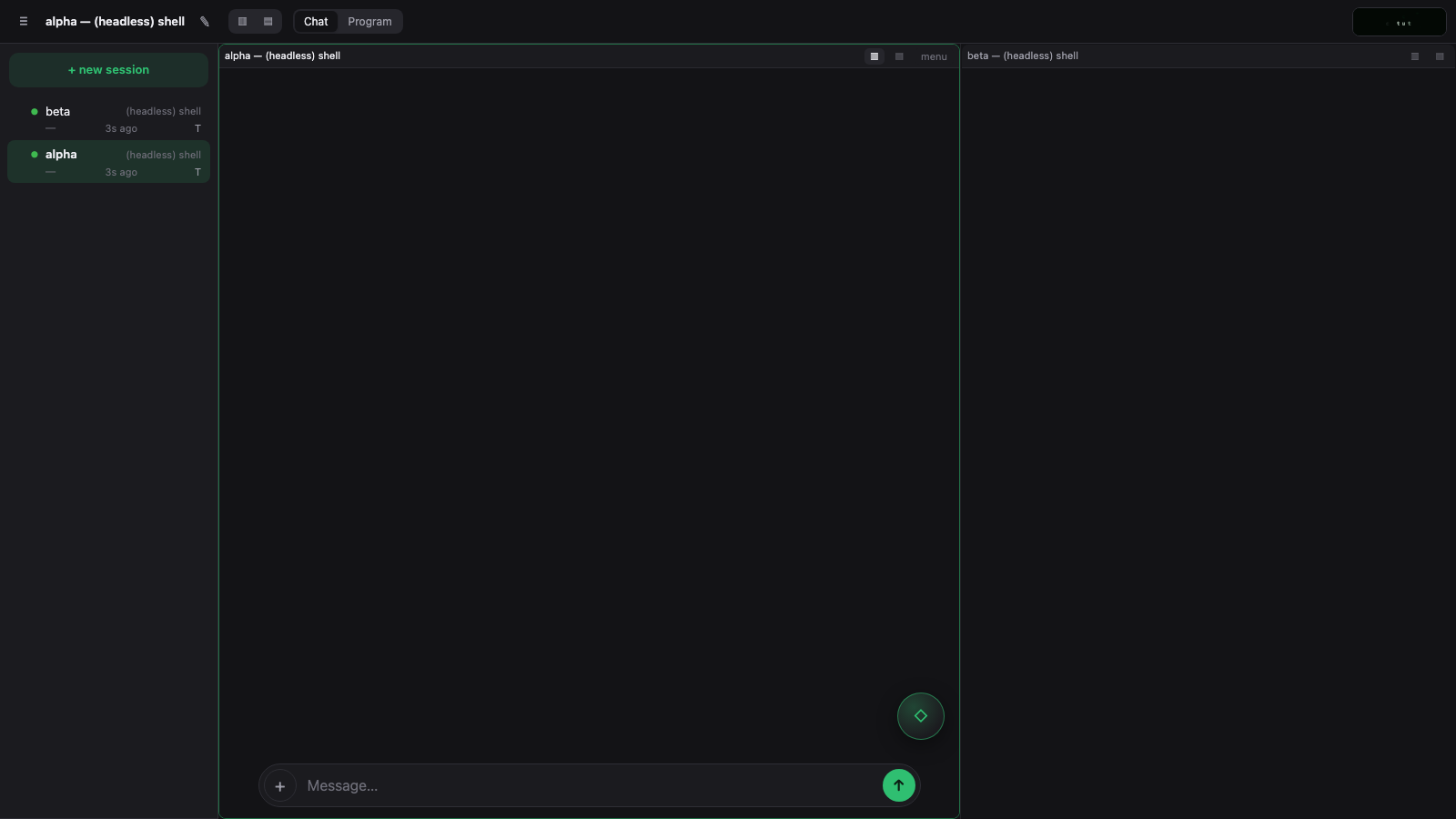
Task: Select the vertical split layout icon in top toolbar
Action: 243,21
